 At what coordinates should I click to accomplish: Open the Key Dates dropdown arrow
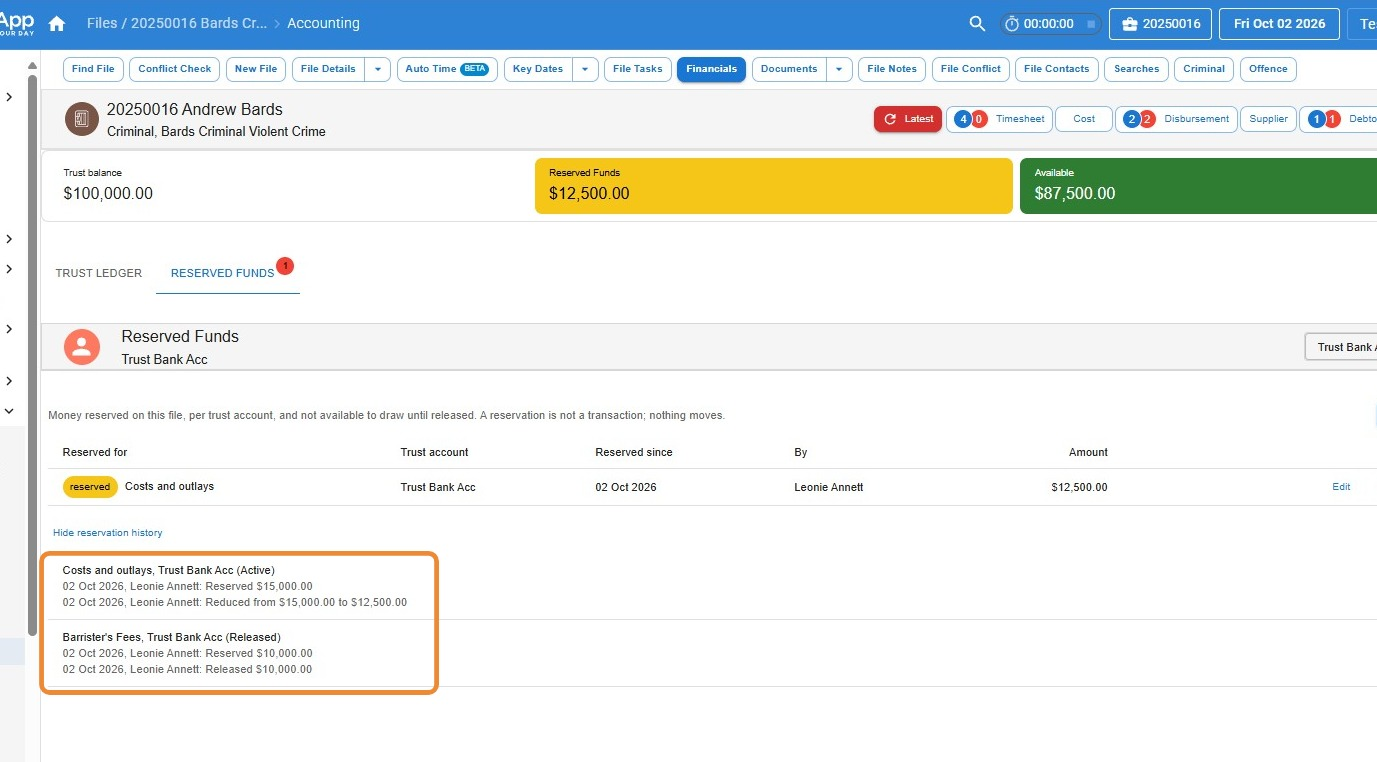585,69
